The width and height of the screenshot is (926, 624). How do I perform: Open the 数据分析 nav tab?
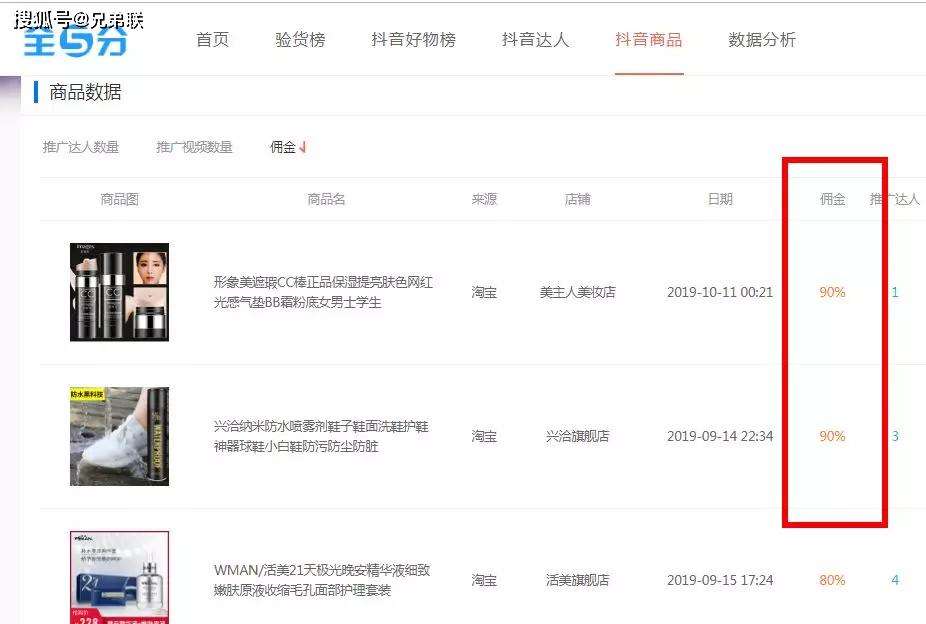tap(762, 40)
